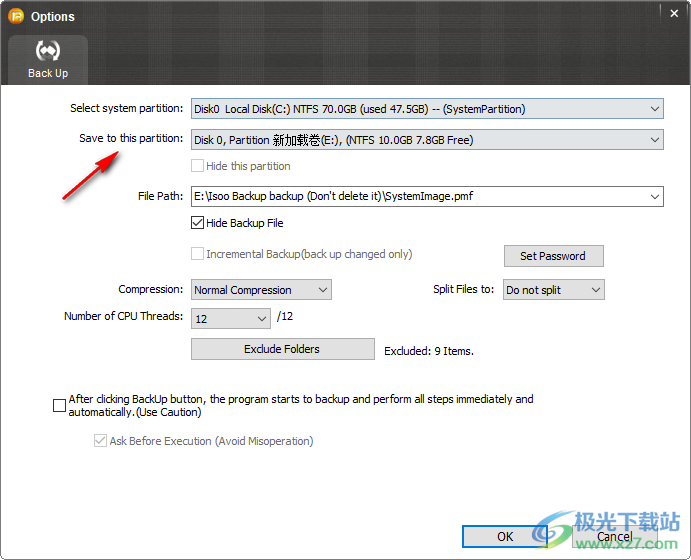This screenshot has width=691, height=560.
Task: Open the File Path dropdown arrow
Action: click(654, 197)
